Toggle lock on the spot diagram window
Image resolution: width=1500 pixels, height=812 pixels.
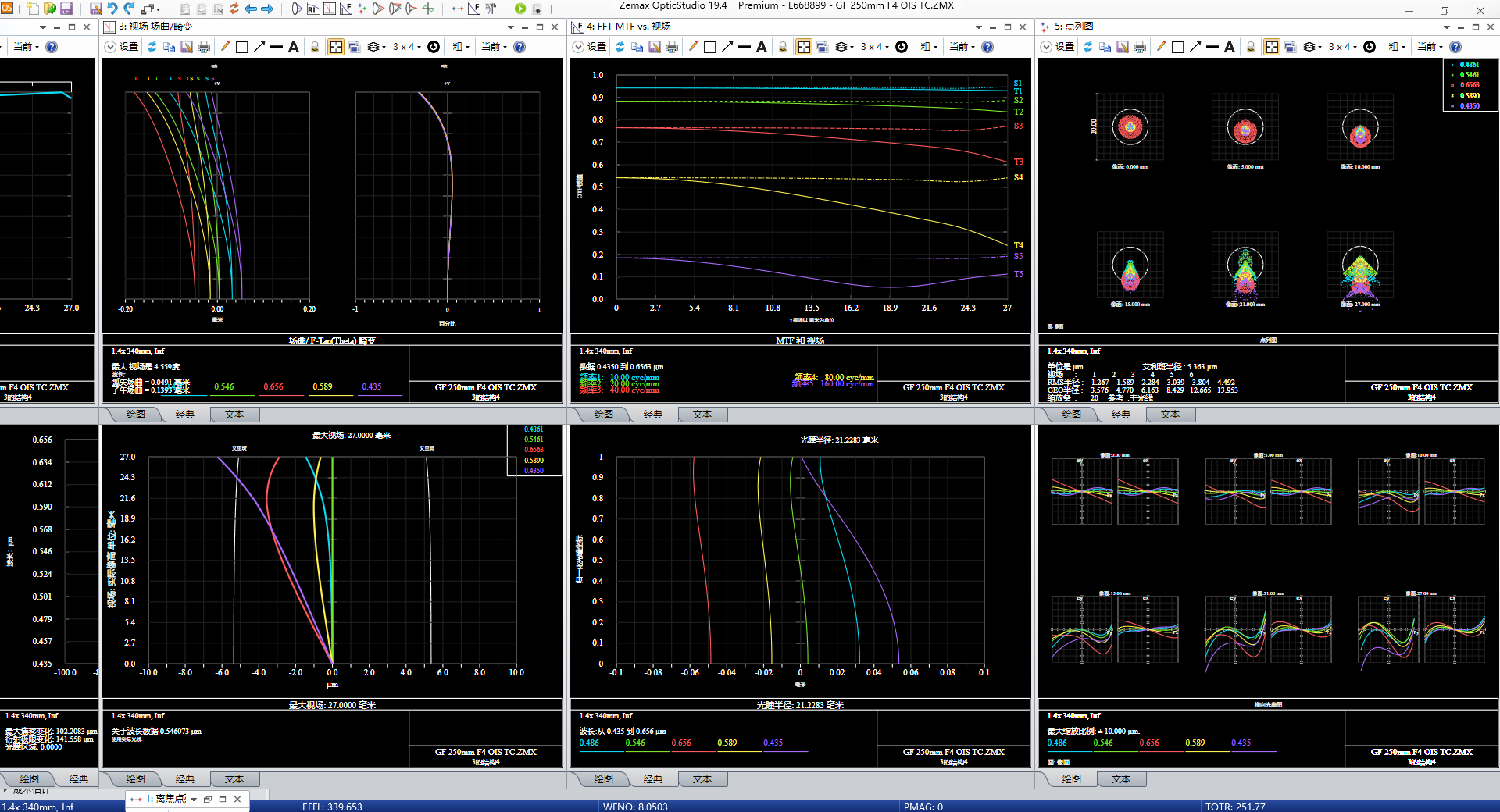tap(1251, 47)
